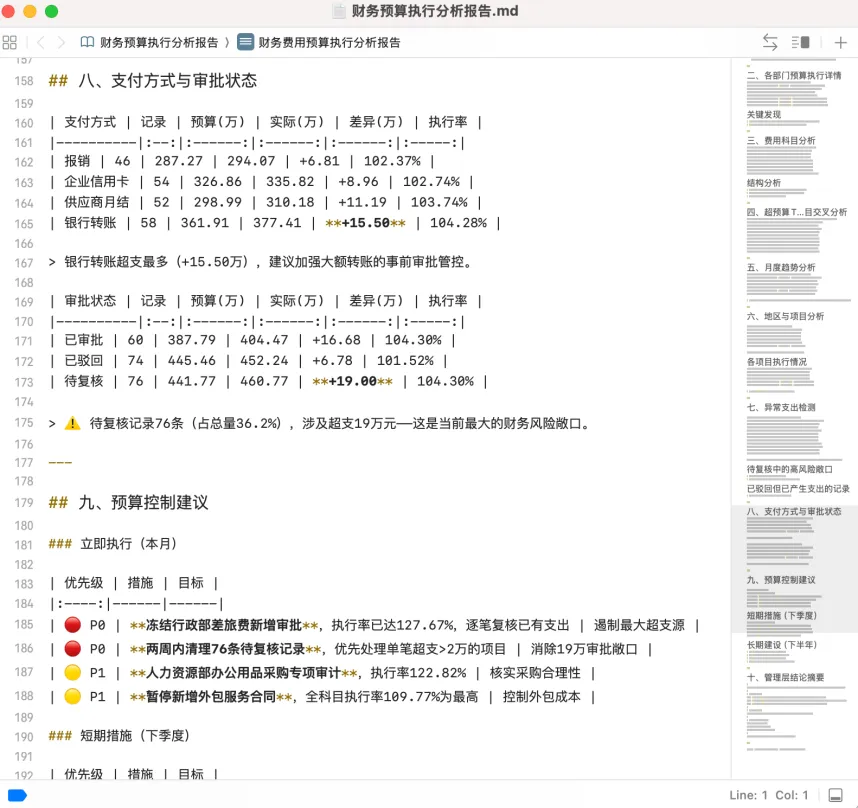Jump to 七、异常支出检测 in outline
The width and height of the screenshot is (858, 808).
781,408
